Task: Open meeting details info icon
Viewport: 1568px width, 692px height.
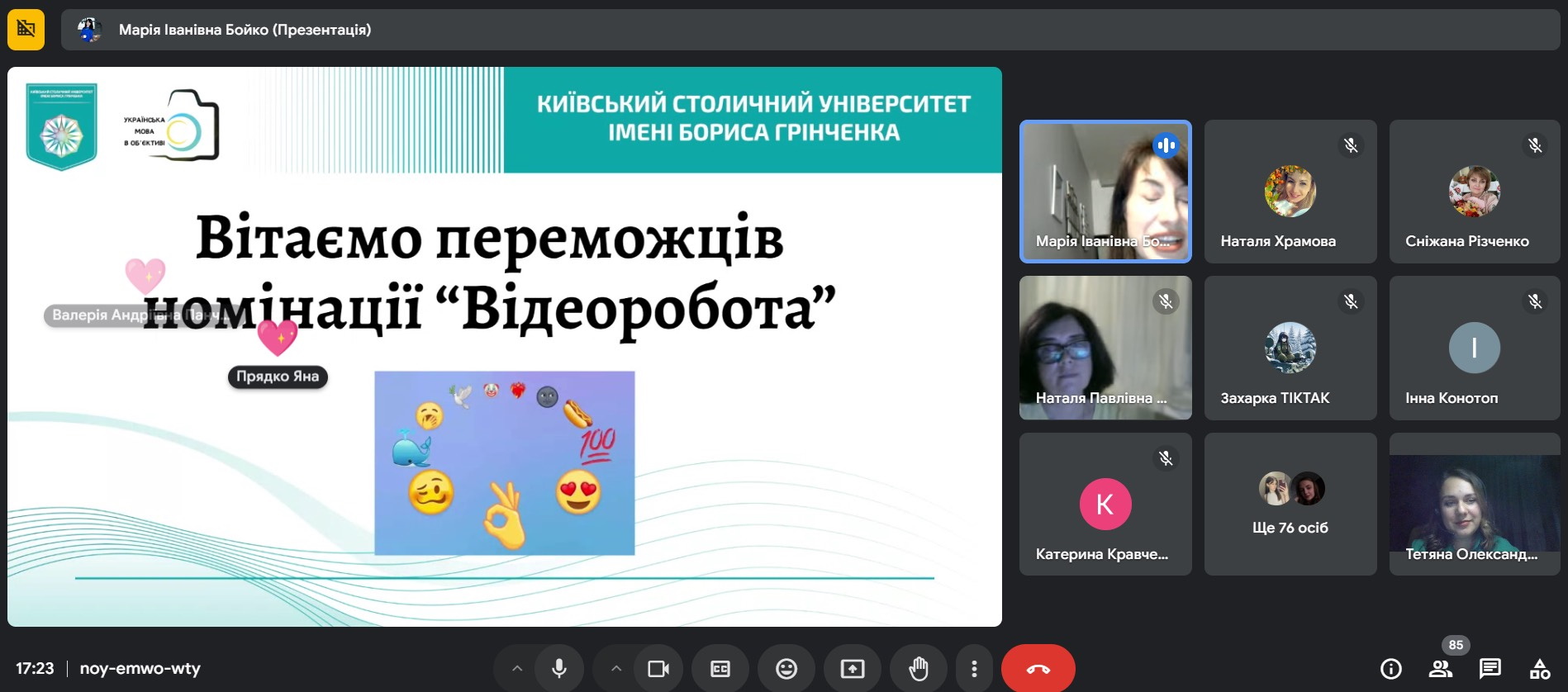Action: pyautogui.click(x=1391, y=668)
